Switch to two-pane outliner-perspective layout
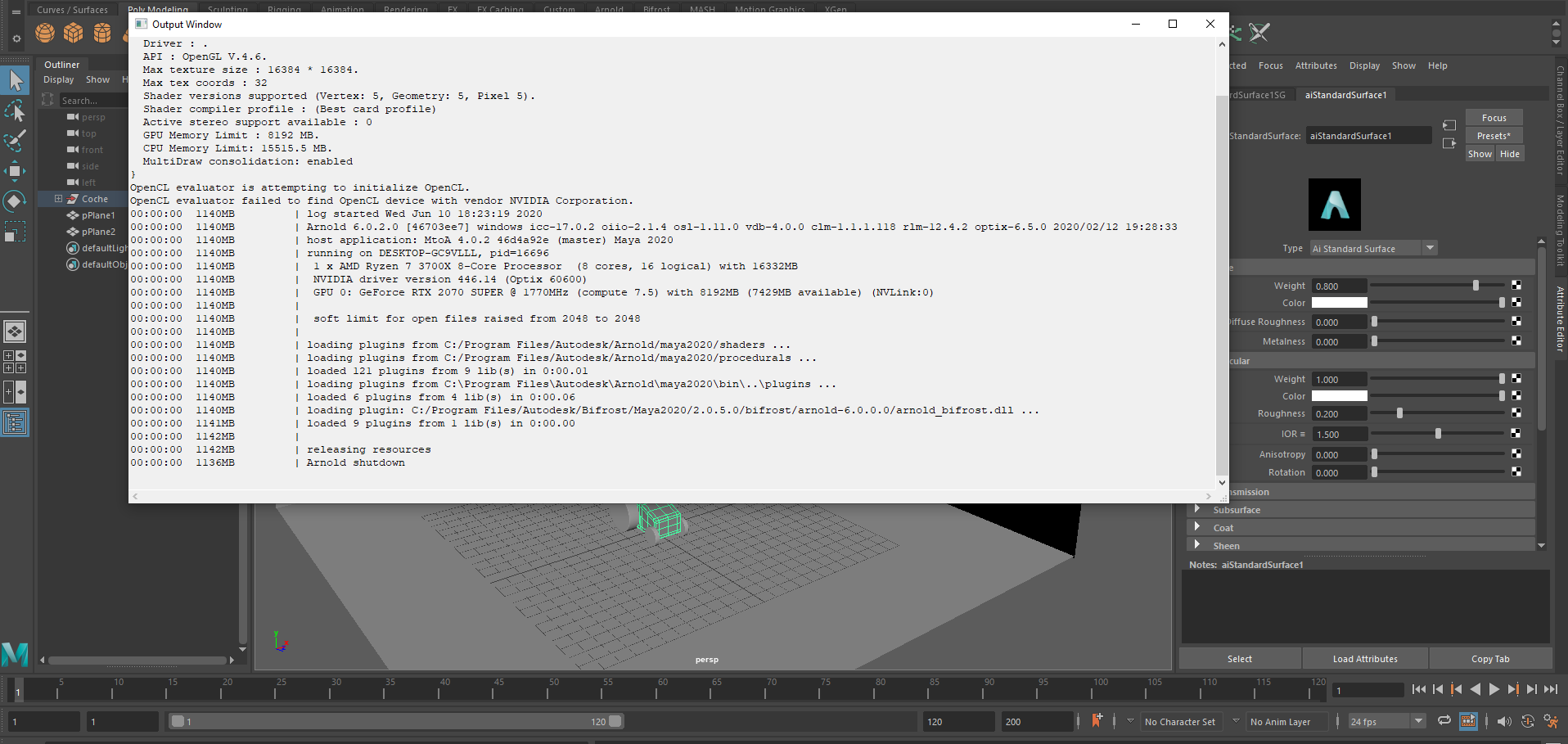 pyautogui.click(x=16, y=392)
